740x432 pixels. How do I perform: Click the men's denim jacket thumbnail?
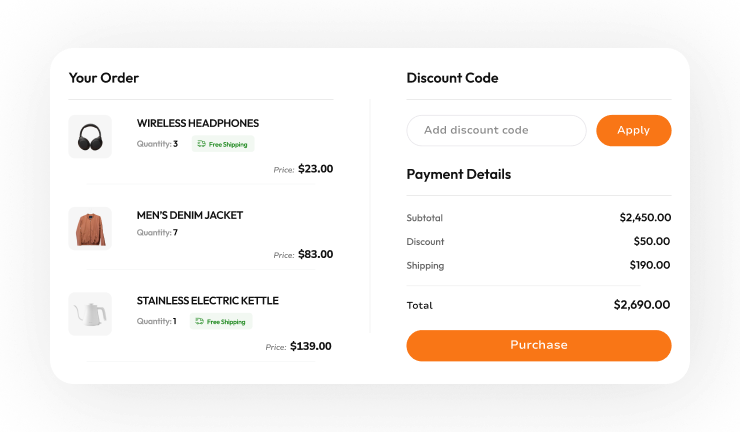(90, 228)
